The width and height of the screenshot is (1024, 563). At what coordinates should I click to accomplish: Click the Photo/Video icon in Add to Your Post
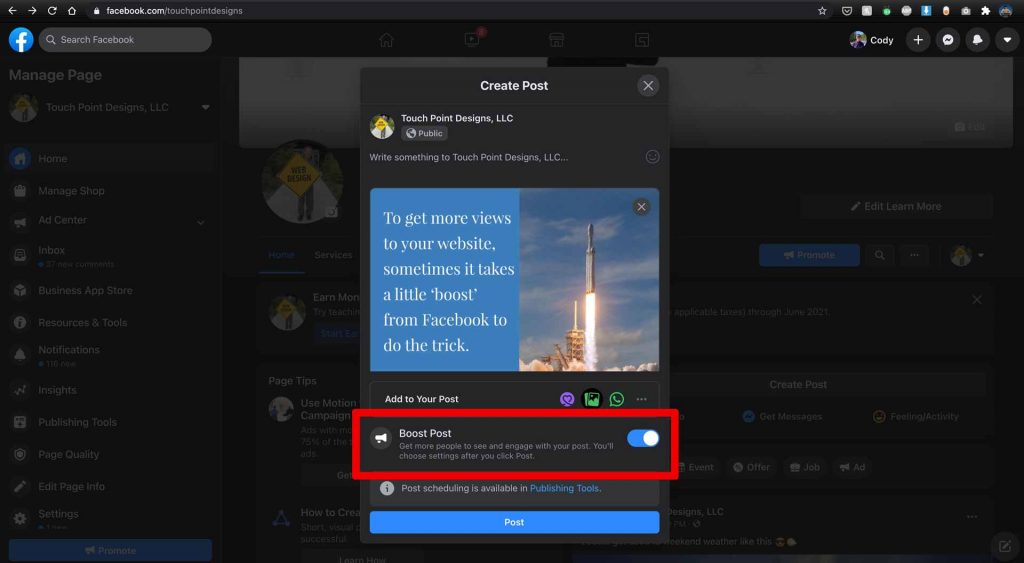pos(592,399)
